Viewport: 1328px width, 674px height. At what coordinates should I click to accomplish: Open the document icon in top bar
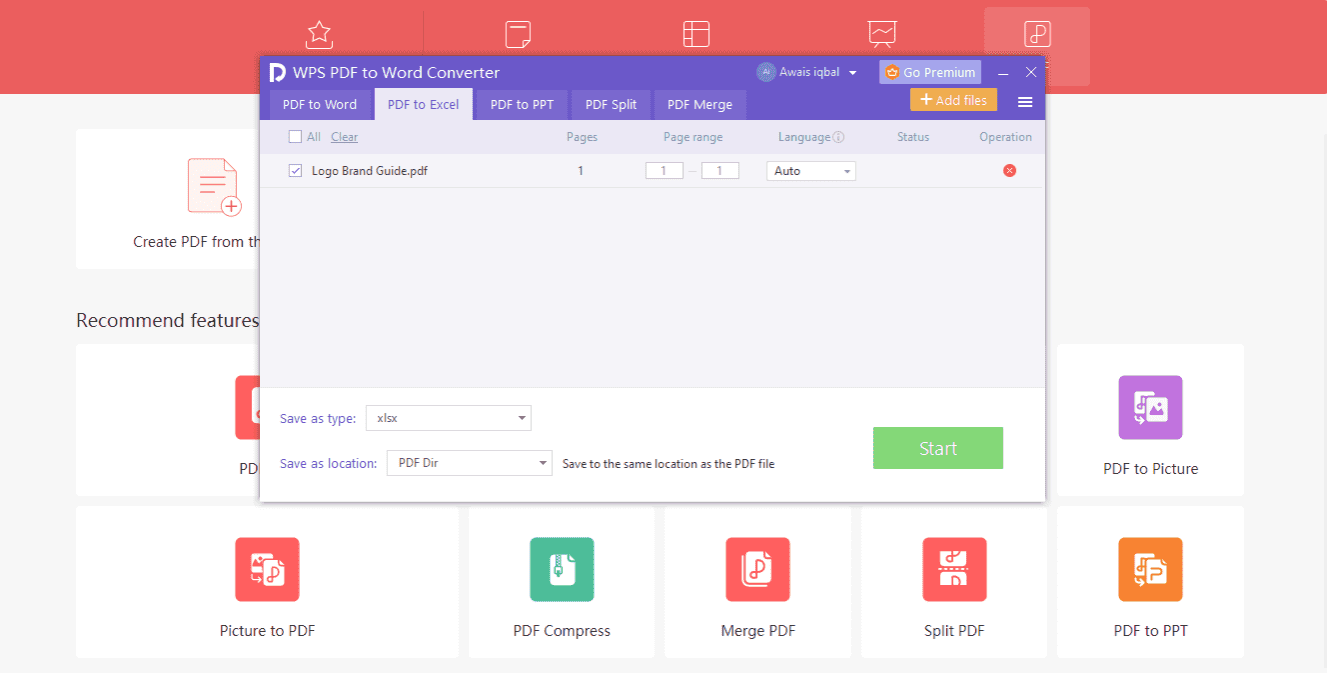coord(518,34)
